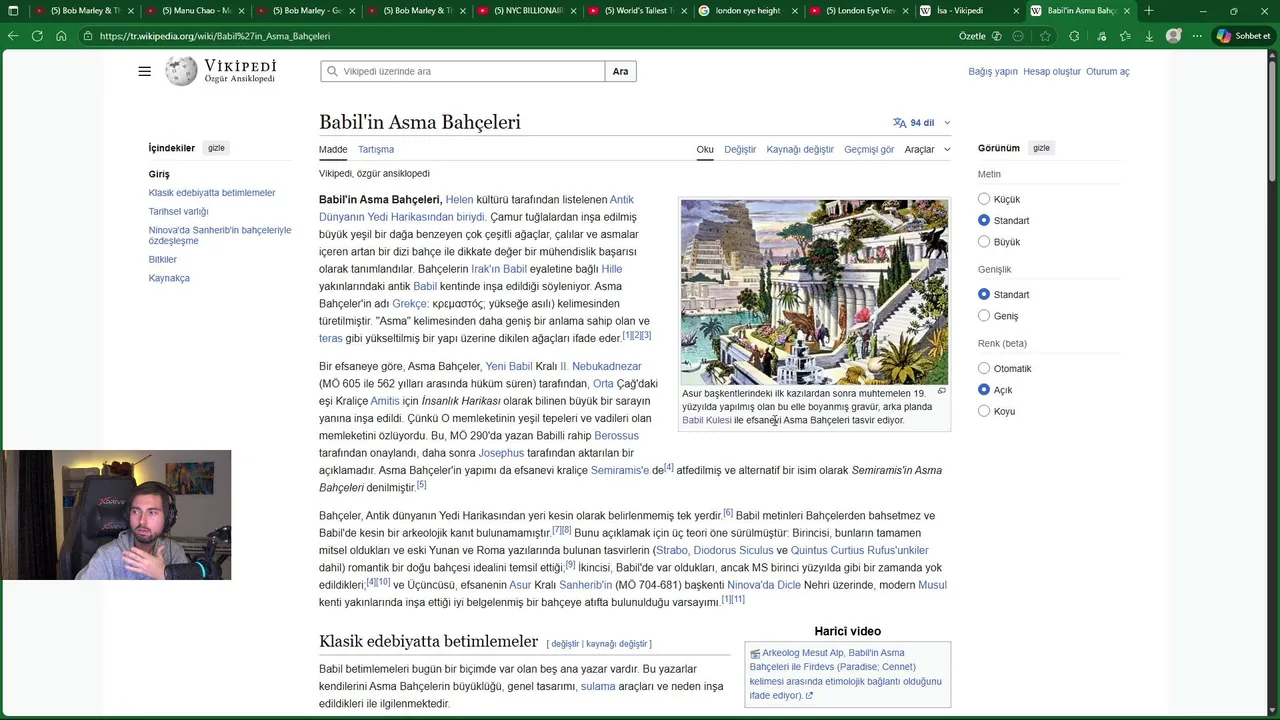The height and width of the screenshot is (720, 1280).
Task: Reload the page with refresh icon
Action: pyautogui.click(x=37, y=36)
